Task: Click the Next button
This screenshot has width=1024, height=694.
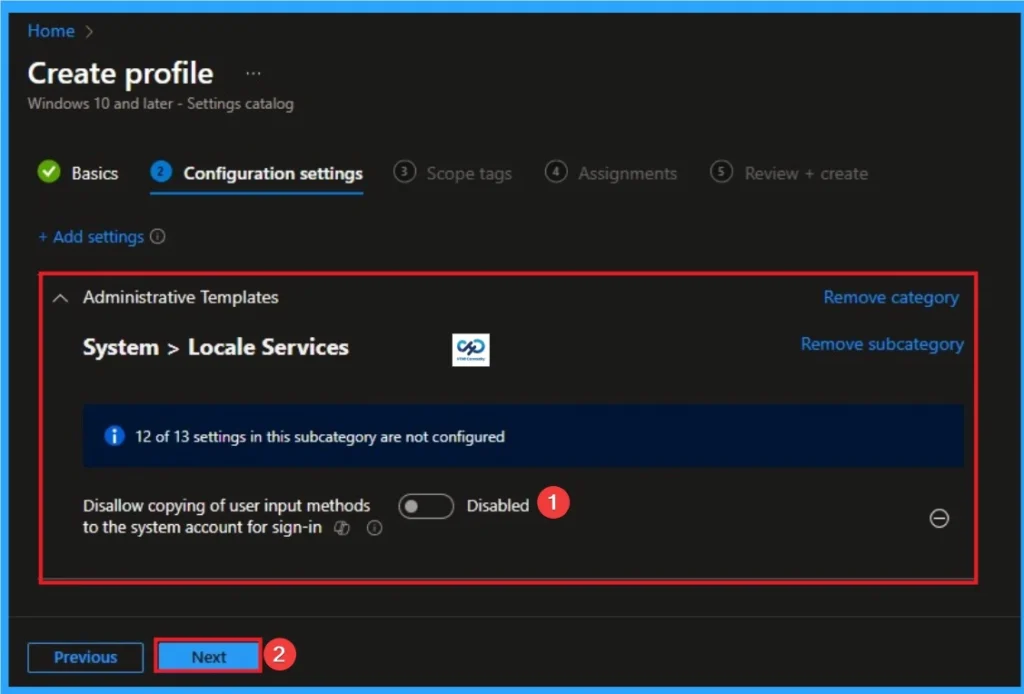Action: point(207,657)
